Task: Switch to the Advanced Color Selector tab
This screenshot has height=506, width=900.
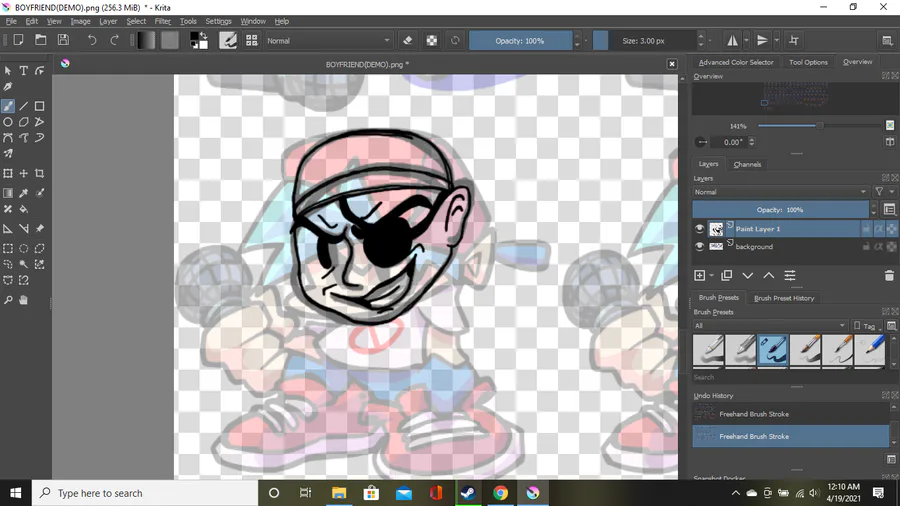Action: click(x=736, y=62)
